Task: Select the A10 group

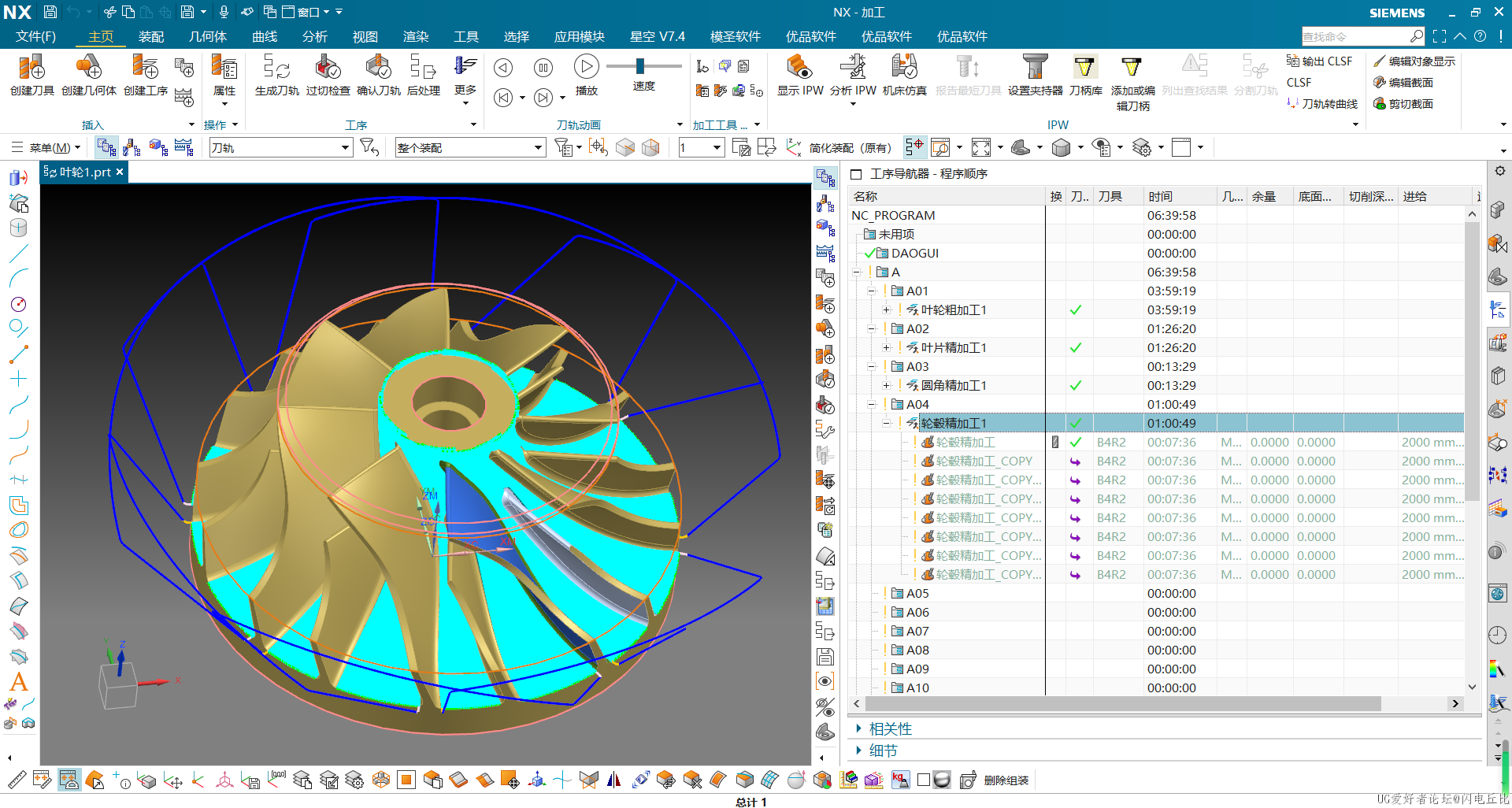Action: pos(917,688)
